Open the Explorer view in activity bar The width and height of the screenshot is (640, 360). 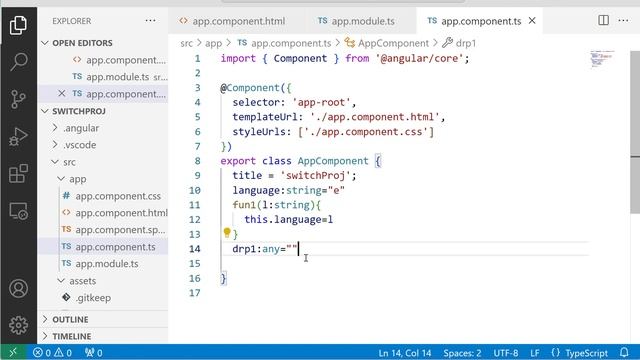18,25
